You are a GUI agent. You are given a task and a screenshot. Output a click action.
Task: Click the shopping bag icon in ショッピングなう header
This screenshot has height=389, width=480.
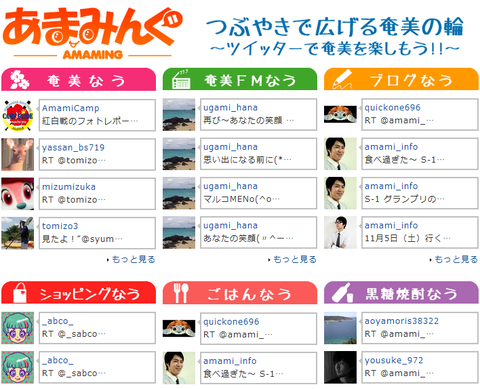click(x=19, y=293)
